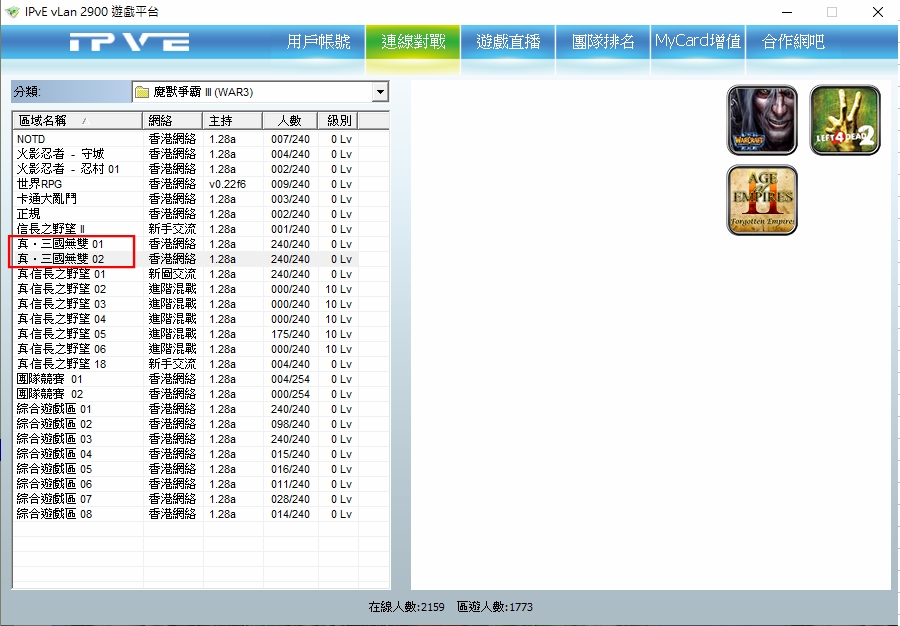Select 綜合遊戲區 08 in the list

[x=54, y=514]
